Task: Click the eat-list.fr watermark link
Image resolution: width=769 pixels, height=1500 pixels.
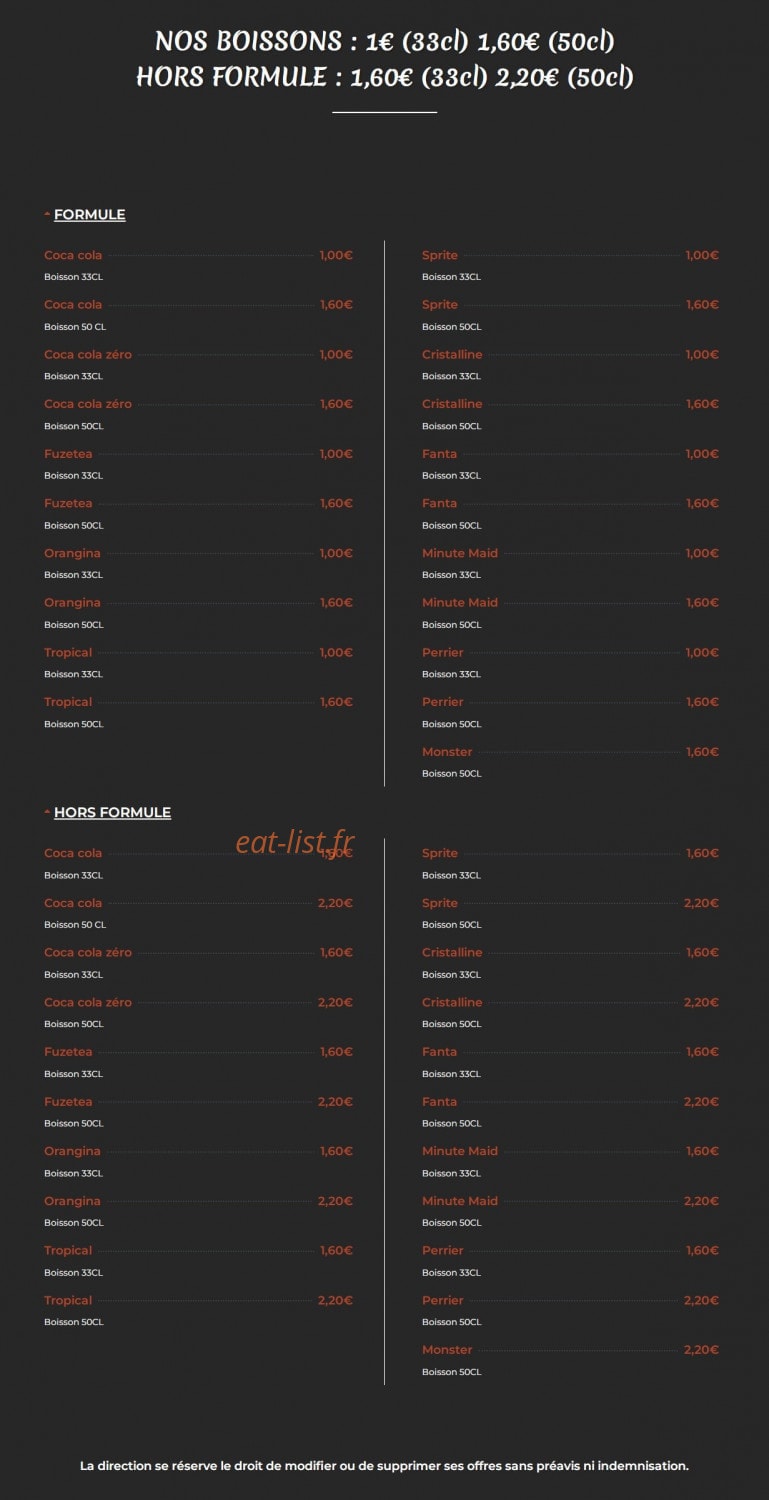Action: (x=295, y=843)
